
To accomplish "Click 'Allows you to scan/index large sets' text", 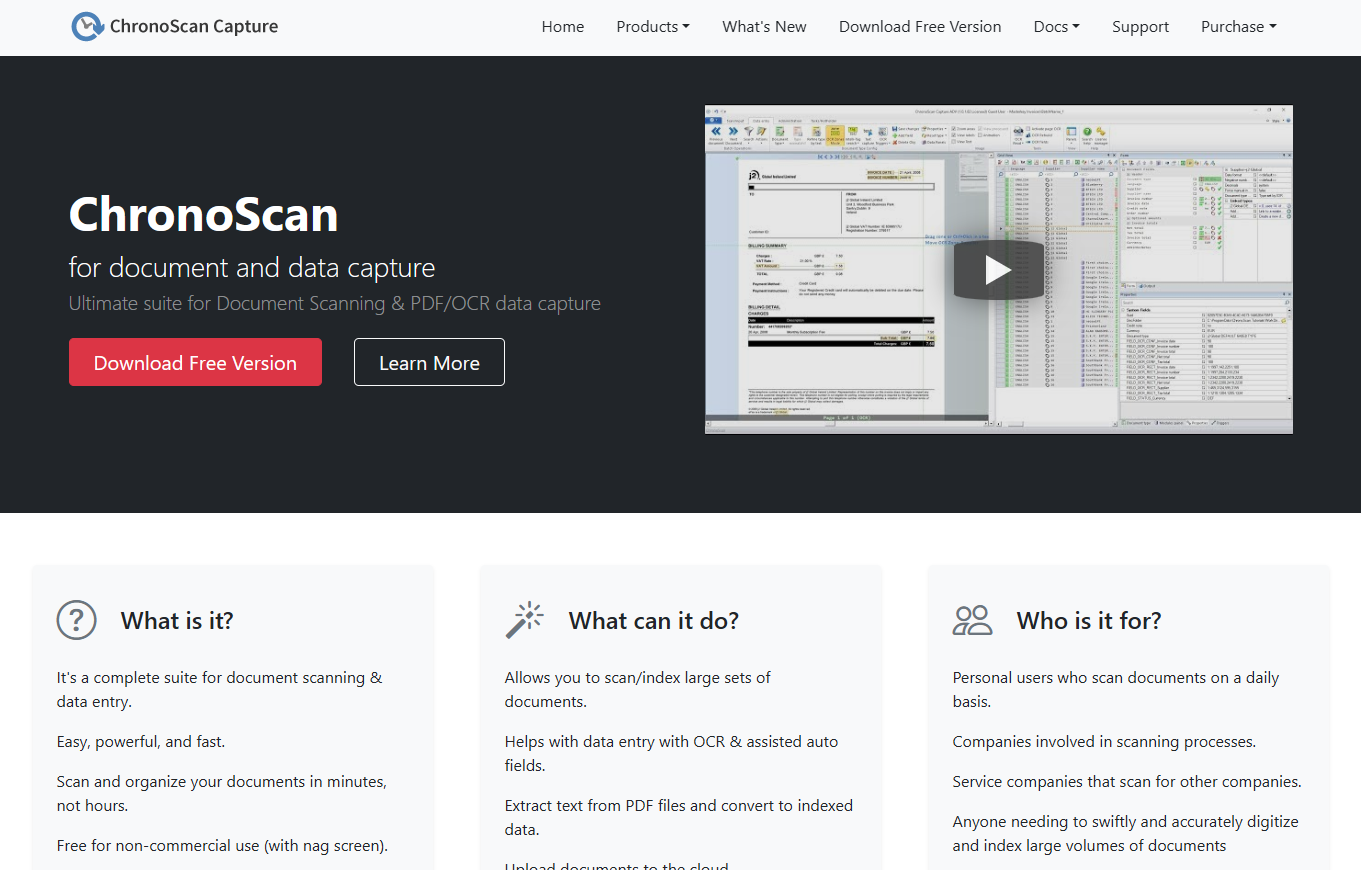I will point(638,690).
